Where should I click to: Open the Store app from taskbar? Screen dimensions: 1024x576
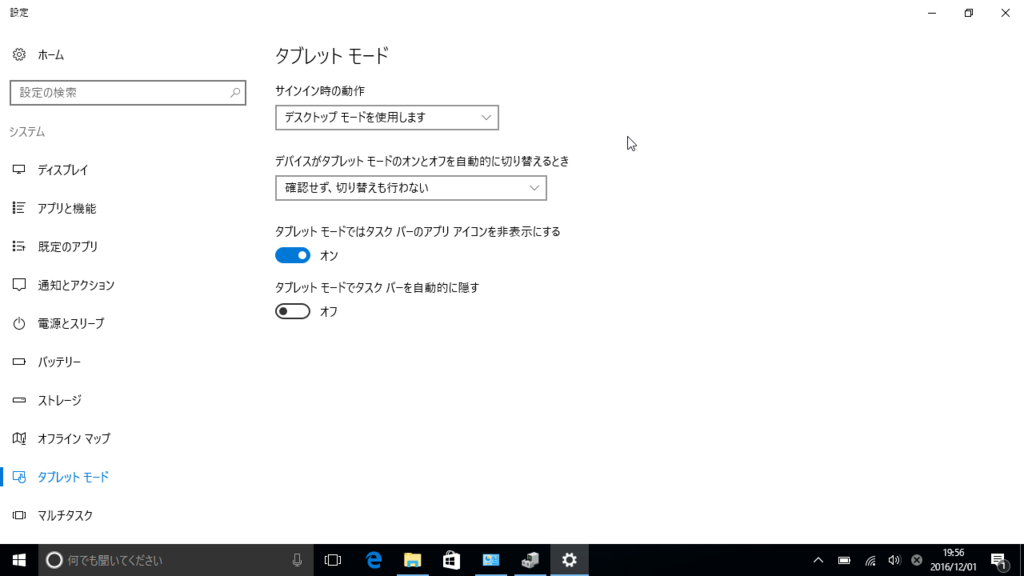click(451, 560)
